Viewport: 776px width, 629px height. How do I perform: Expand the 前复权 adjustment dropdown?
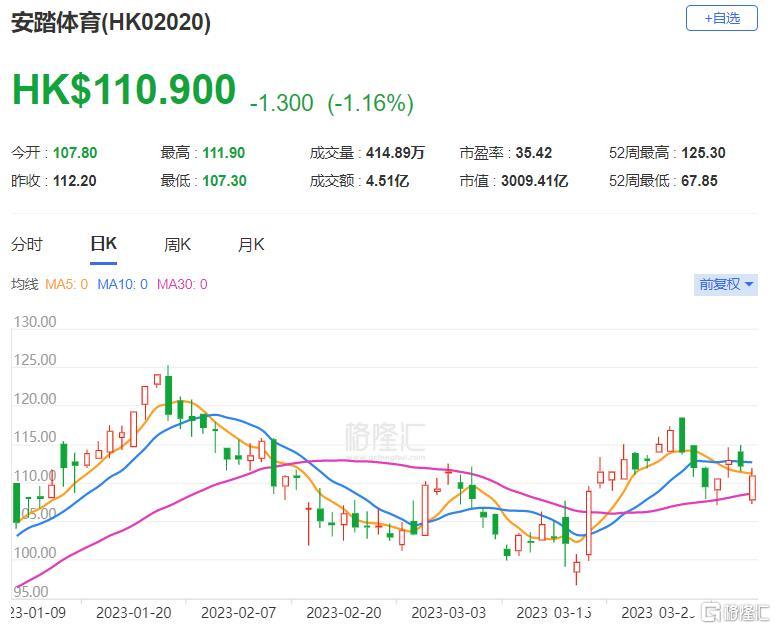726,285
